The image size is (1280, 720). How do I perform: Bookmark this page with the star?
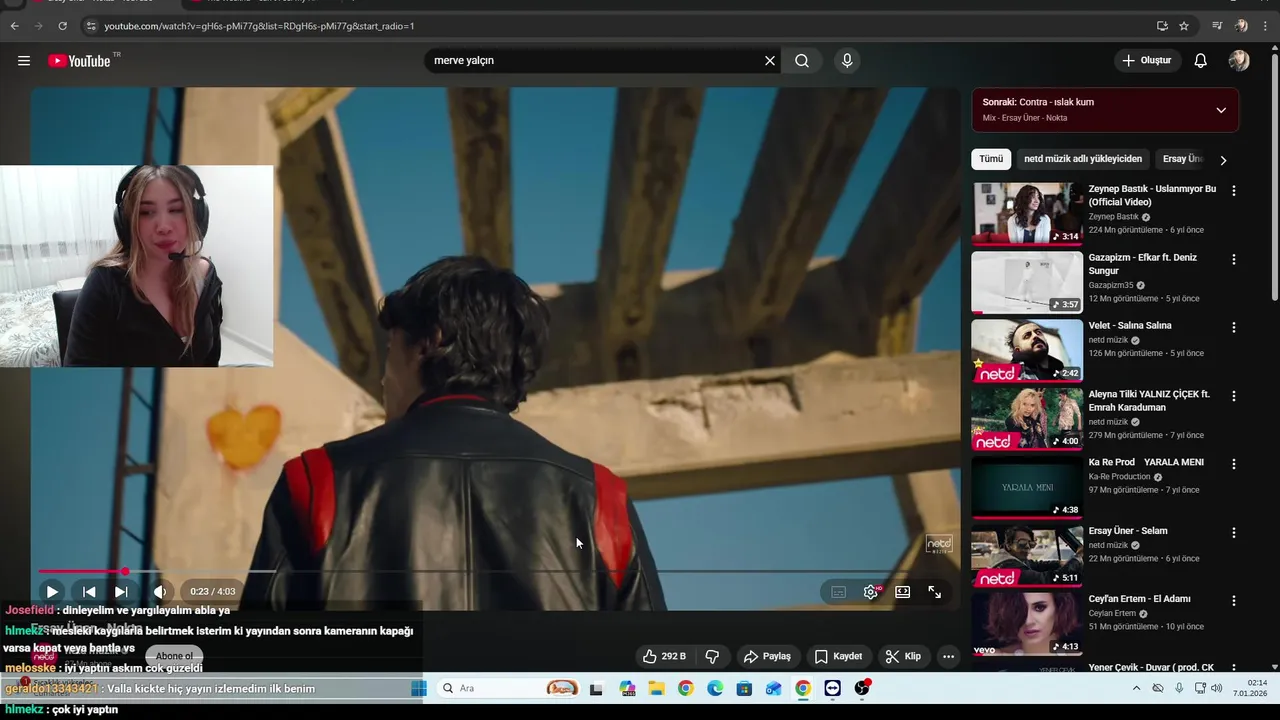(x=1184, y=26)
